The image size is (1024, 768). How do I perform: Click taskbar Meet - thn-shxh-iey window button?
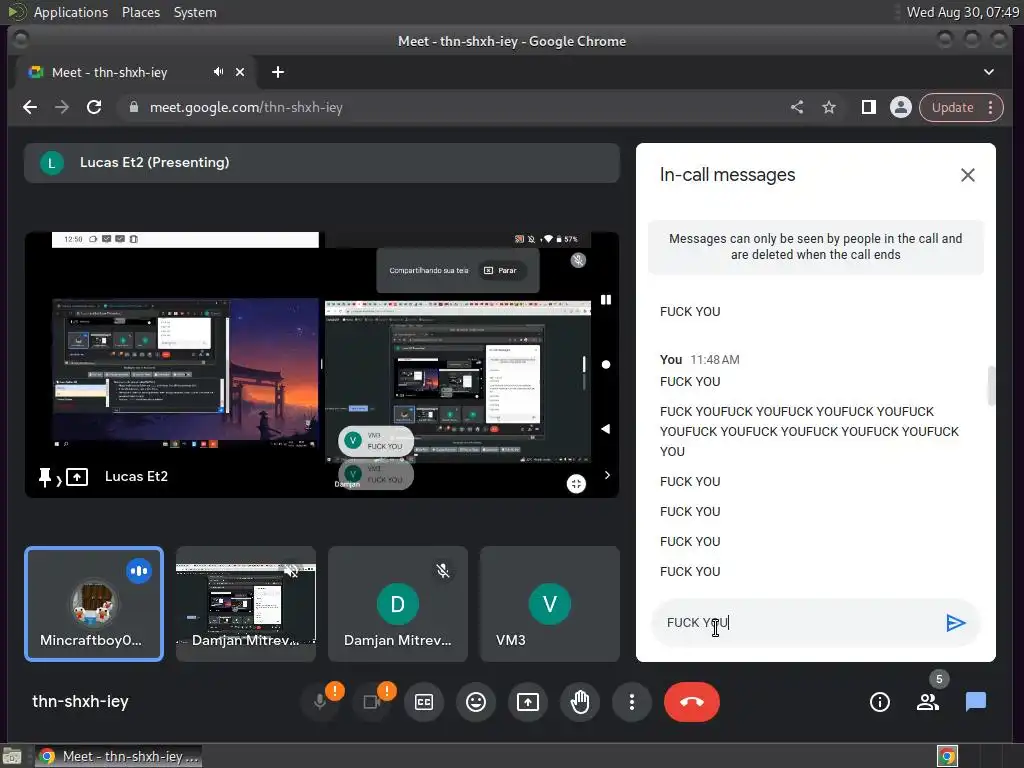(x=118, y=756)
